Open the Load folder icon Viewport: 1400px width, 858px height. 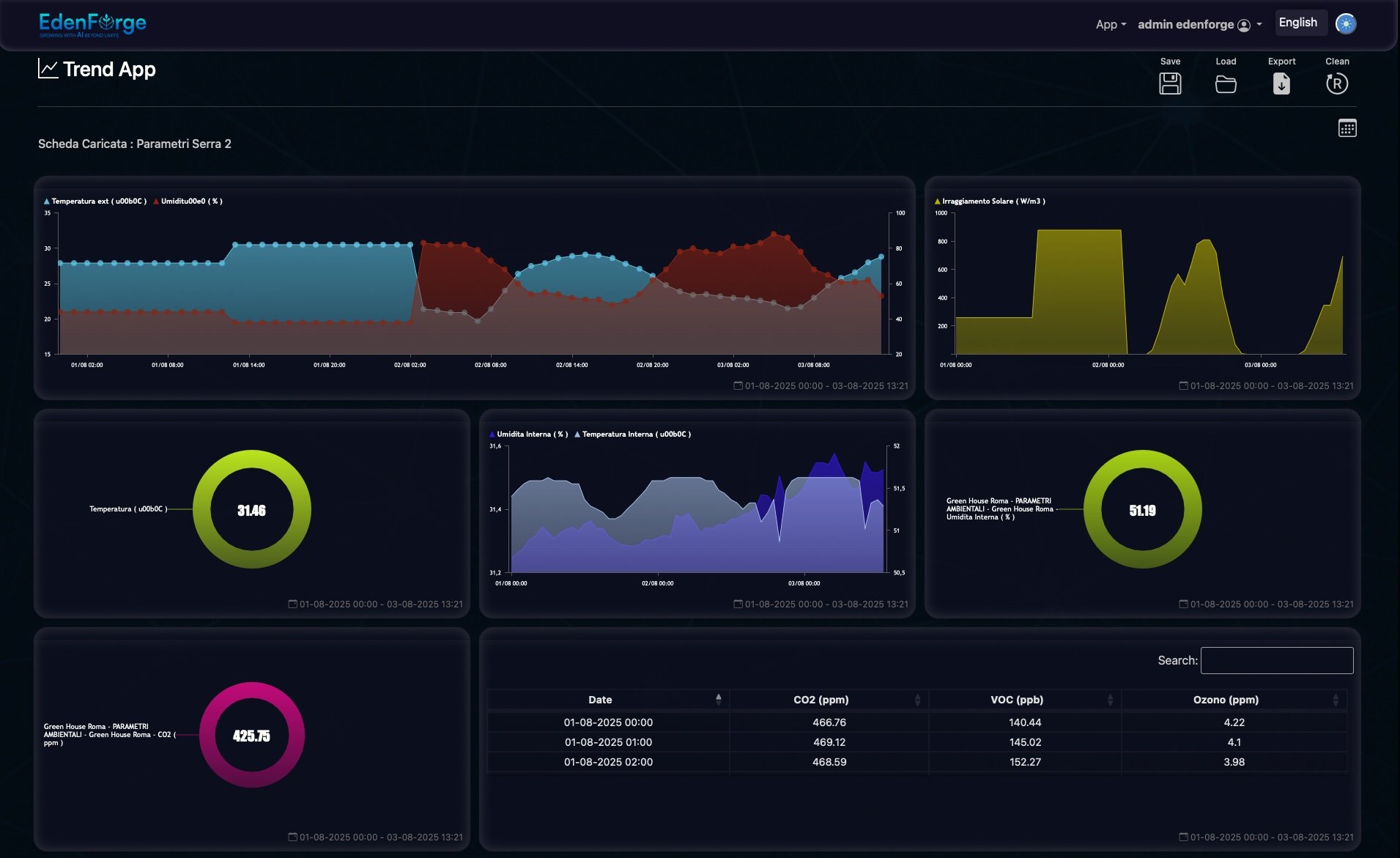(x=1226, y=84)
